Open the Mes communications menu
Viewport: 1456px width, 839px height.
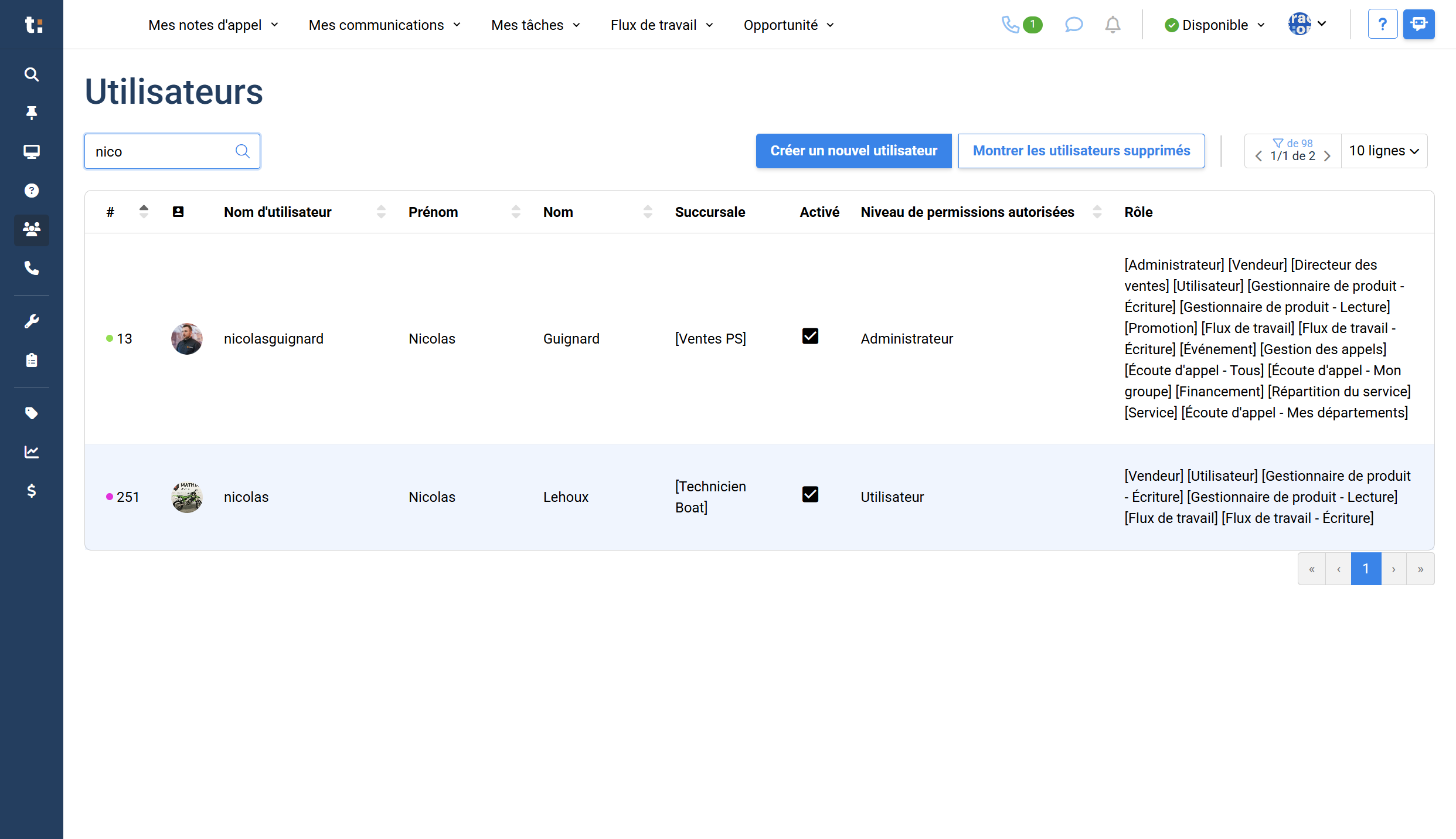385,25
